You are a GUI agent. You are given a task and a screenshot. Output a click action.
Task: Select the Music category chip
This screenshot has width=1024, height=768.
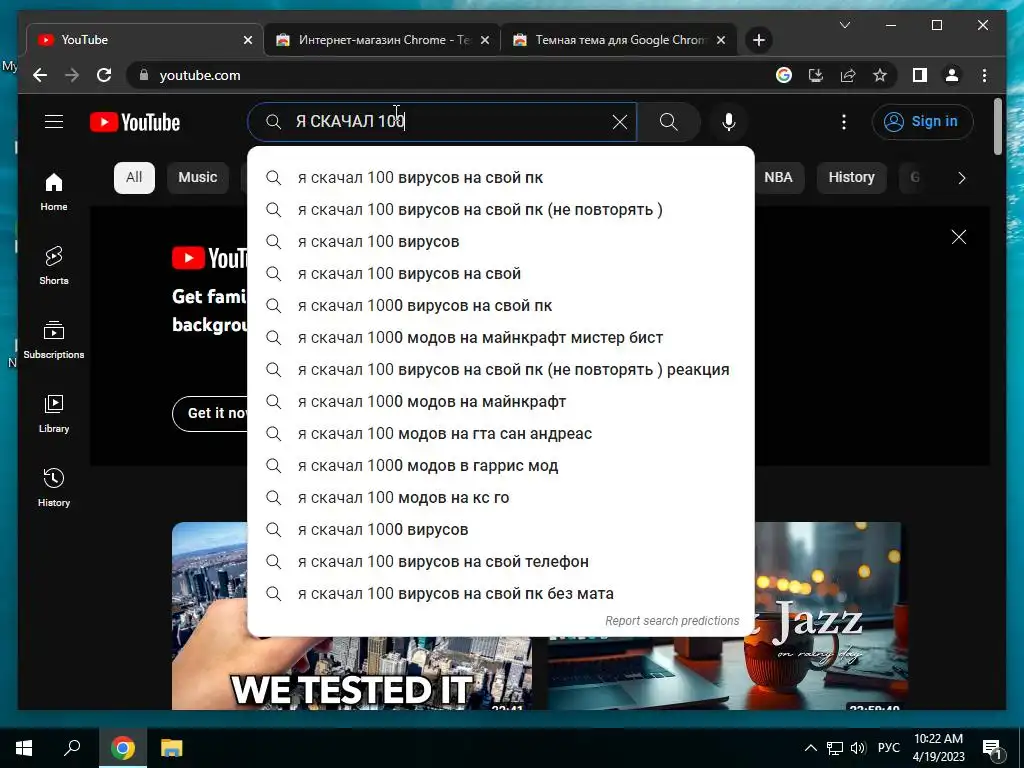pyautogui.click(x=198, y=178)
